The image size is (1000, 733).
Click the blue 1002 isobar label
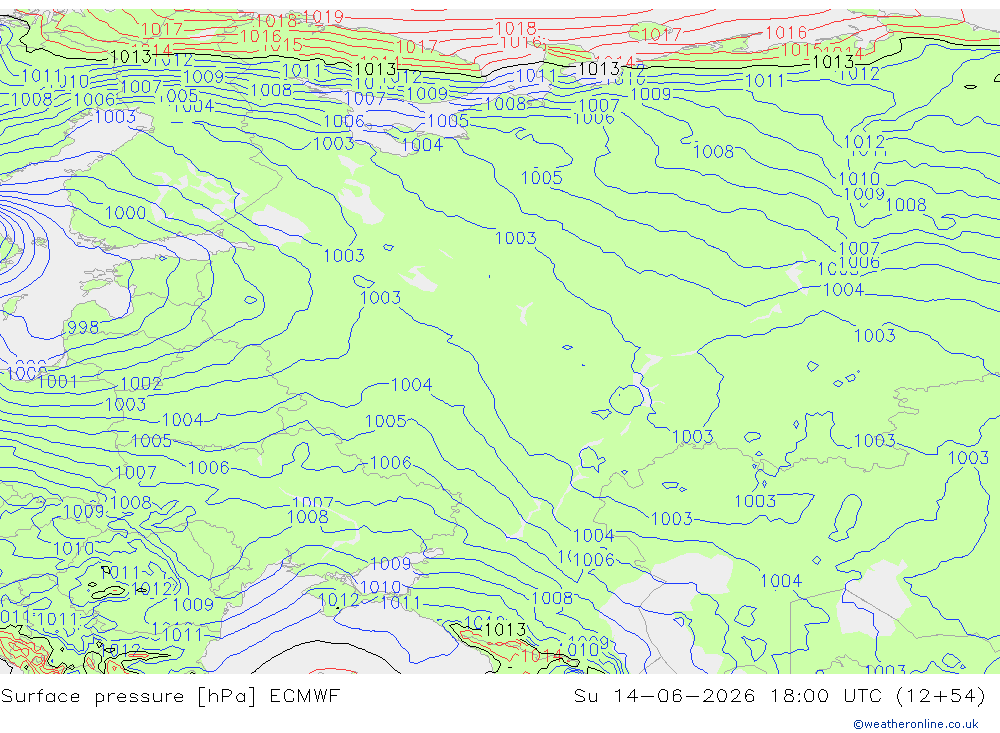coord(141,383)
